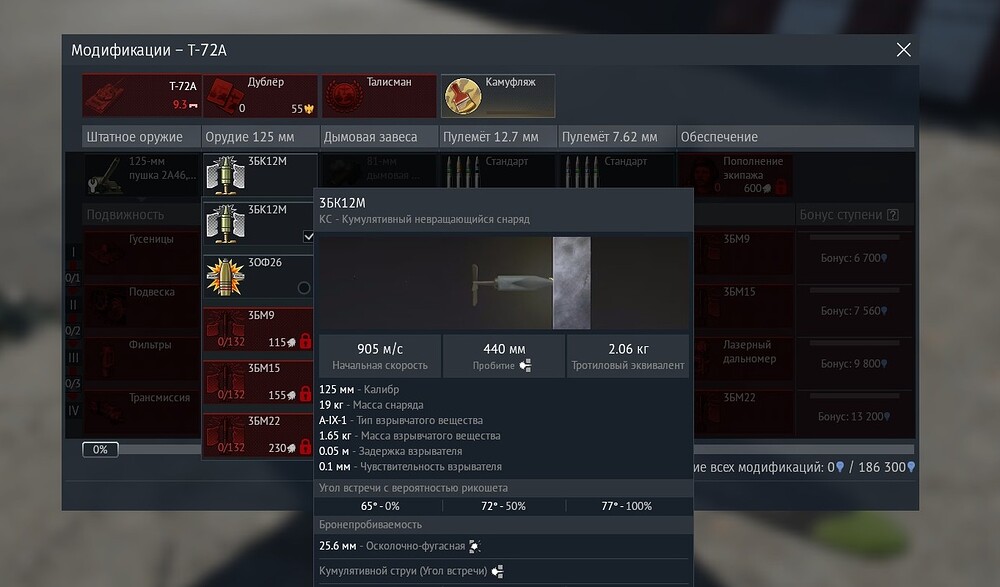Click the second 3БК12М shell icon in dropdown
1000x587 pixels.
click(x=225, y=224)
